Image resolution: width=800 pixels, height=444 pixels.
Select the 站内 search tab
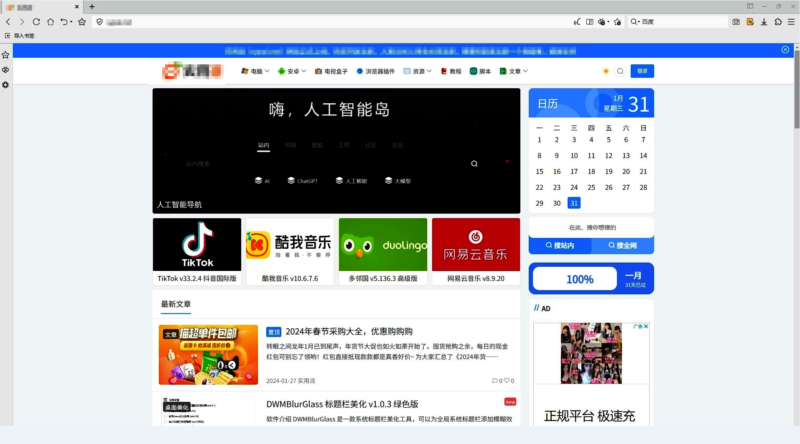pyautogui.click(x=263, y=145)
